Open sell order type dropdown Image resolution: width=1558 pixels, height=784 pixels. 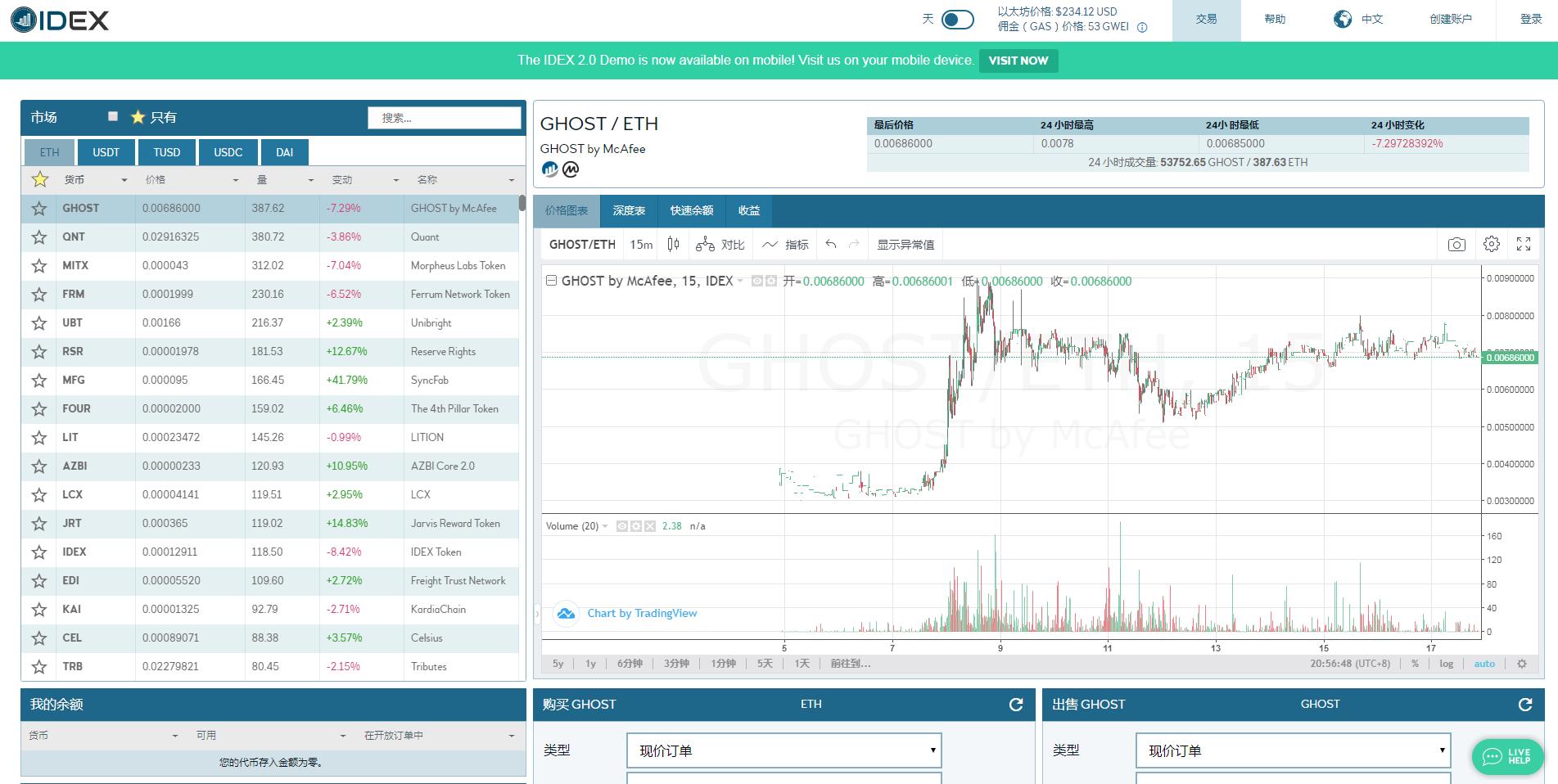point(1294,750)
